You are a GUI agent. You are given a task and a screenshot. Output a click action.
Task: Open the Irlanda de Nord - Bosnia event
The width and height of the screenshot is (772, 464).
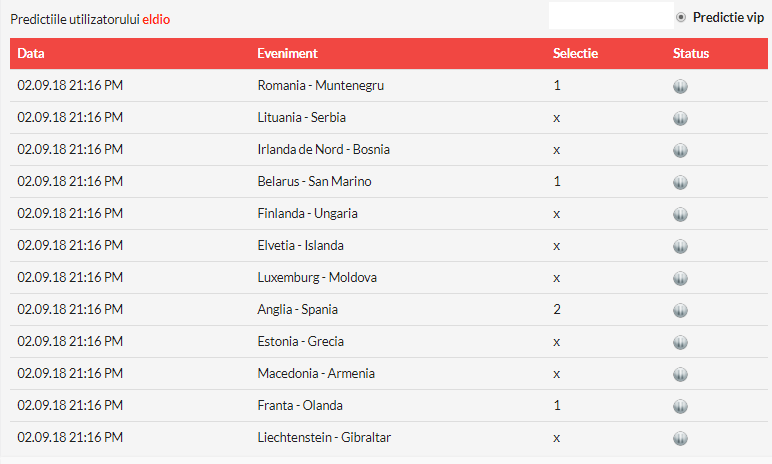pyautogui.click(x=323, y=150)
